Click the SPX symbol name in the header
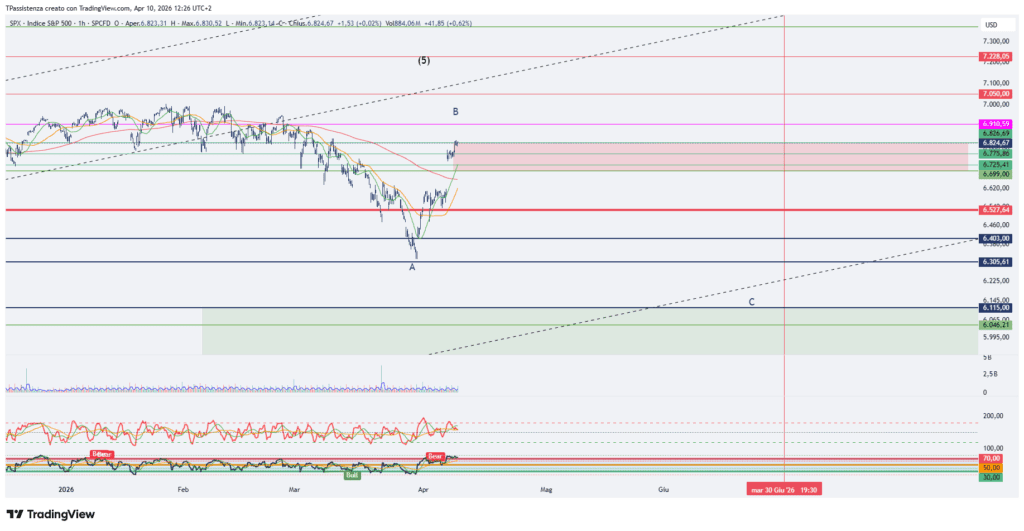 click(15, 24)
